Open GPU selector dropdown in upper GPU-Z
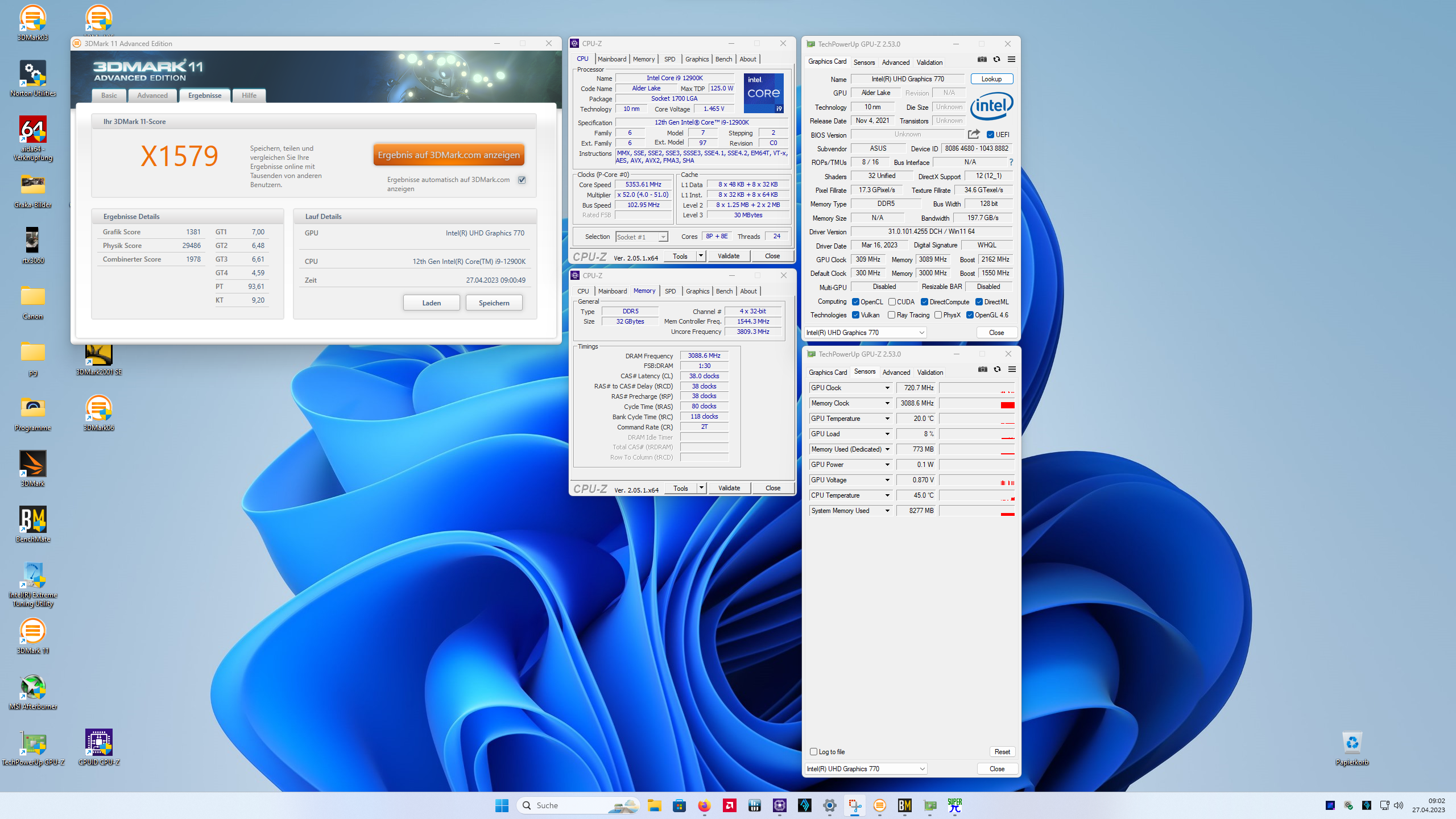Screen dimensions: 1456x819 pos(865,333)
